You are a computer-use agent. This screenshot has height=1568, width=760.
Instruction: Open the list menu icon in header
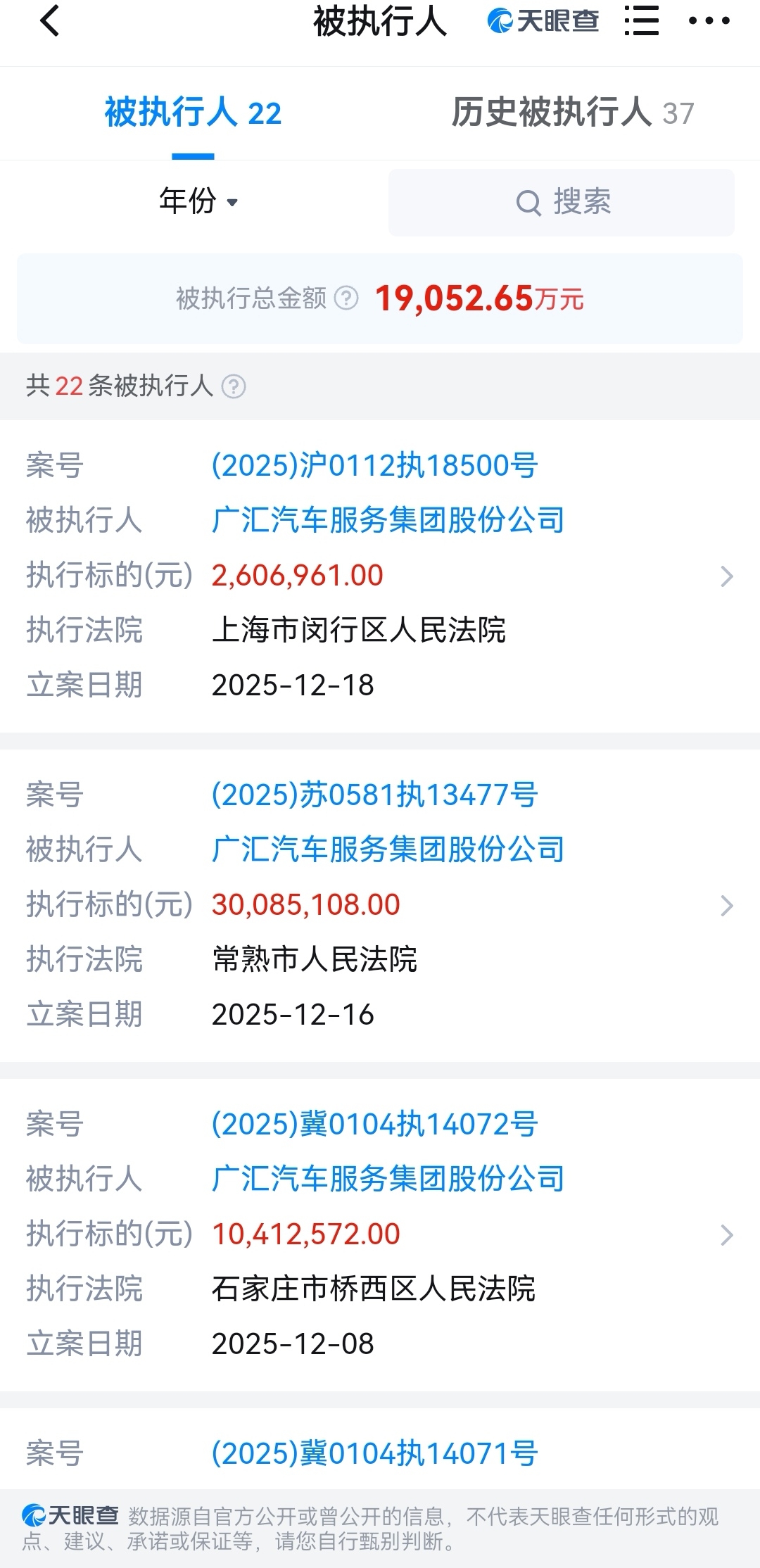[641, 21]
